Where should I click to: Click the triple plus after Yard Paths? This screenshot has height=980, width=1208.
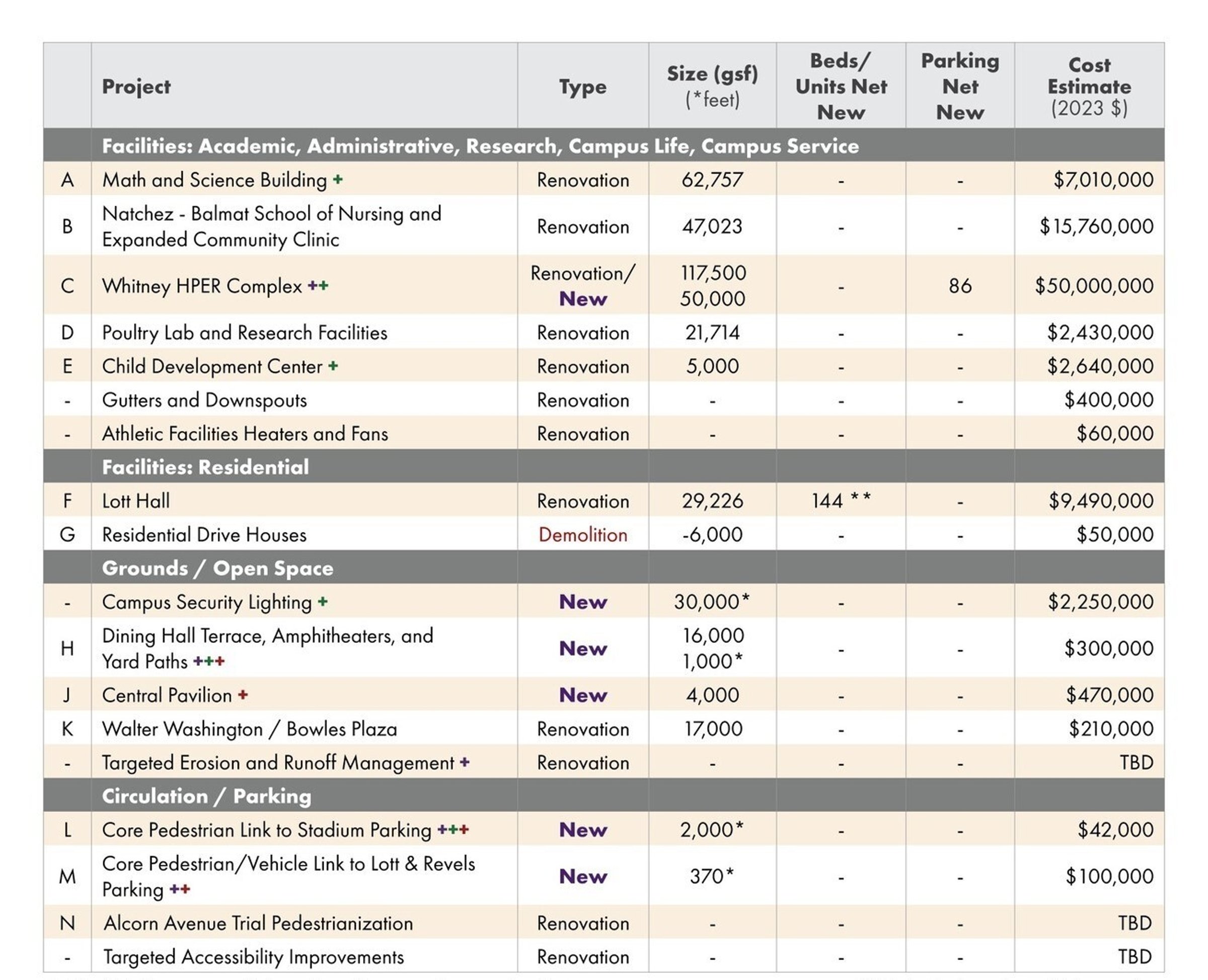209,661
